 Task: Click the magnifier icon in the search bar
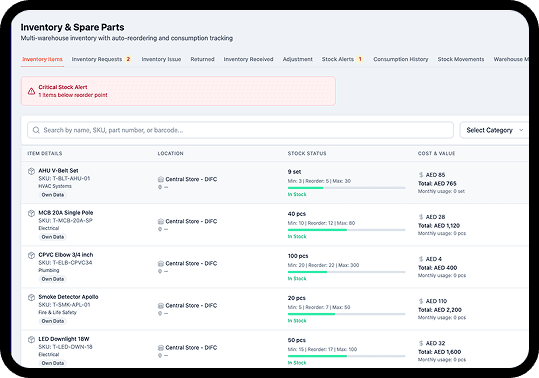click(36, 130)
